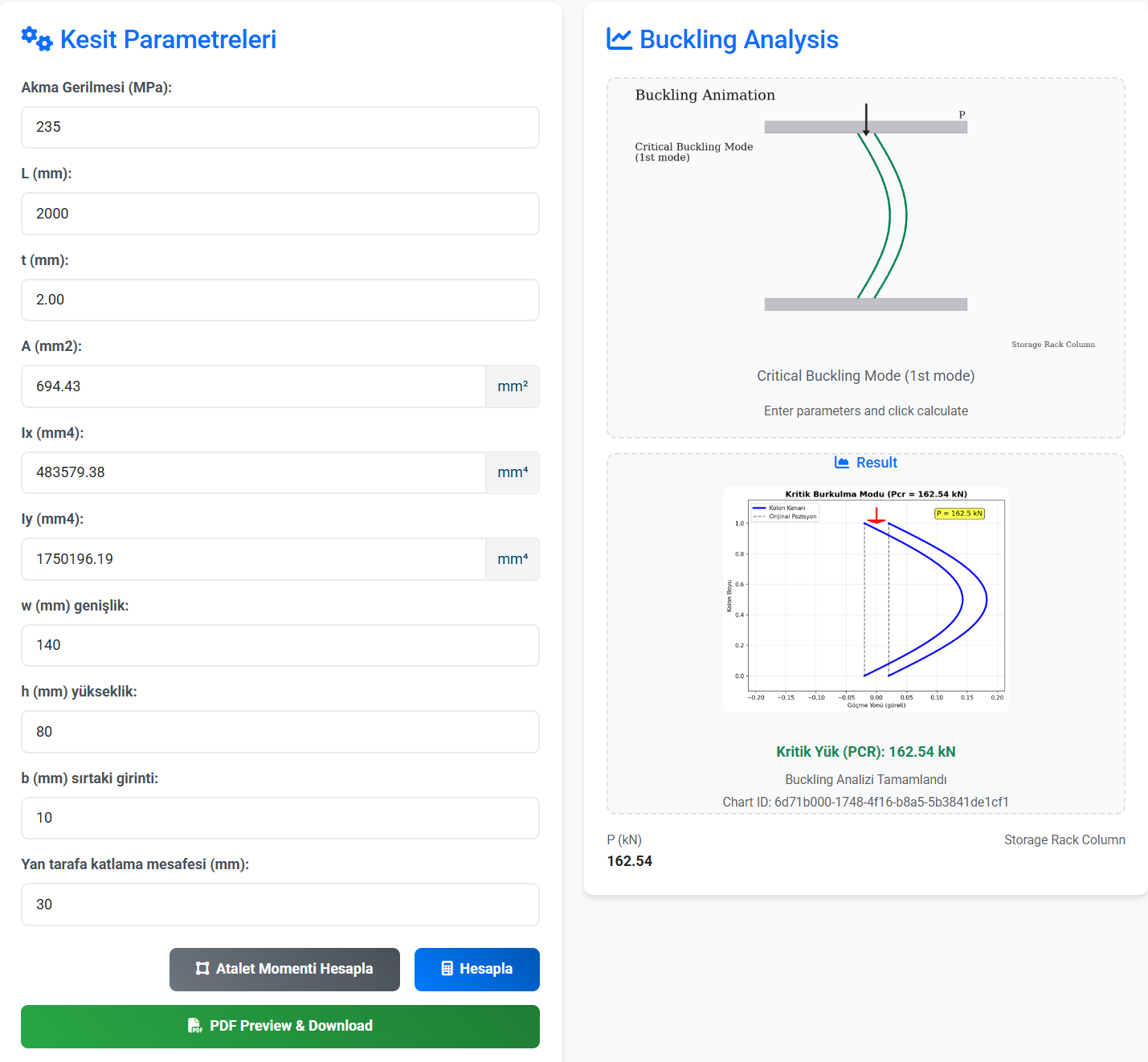This screenshot has width=1148, height=1062.
Task: Focus the Iy (mm4) input field
Action: tap(253, 559)
